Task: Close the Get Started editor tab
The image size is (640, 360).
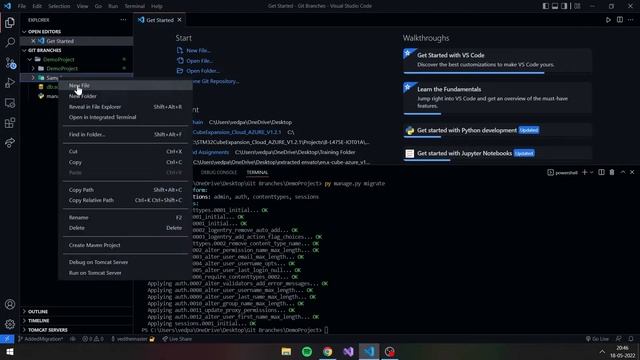Action: pos(179,20)
